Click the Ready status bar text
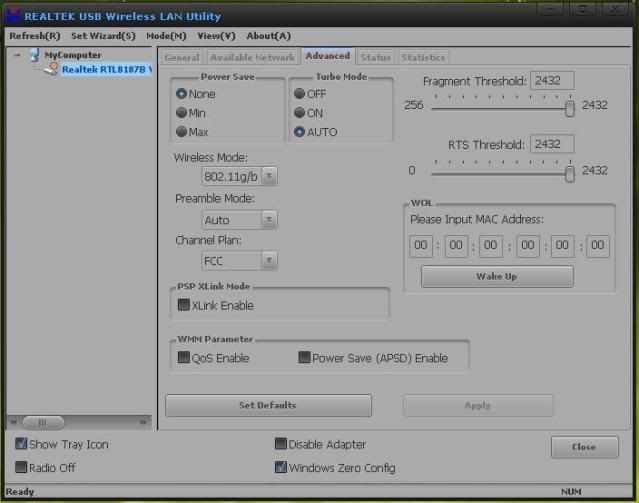 click(x=20, y=492)
